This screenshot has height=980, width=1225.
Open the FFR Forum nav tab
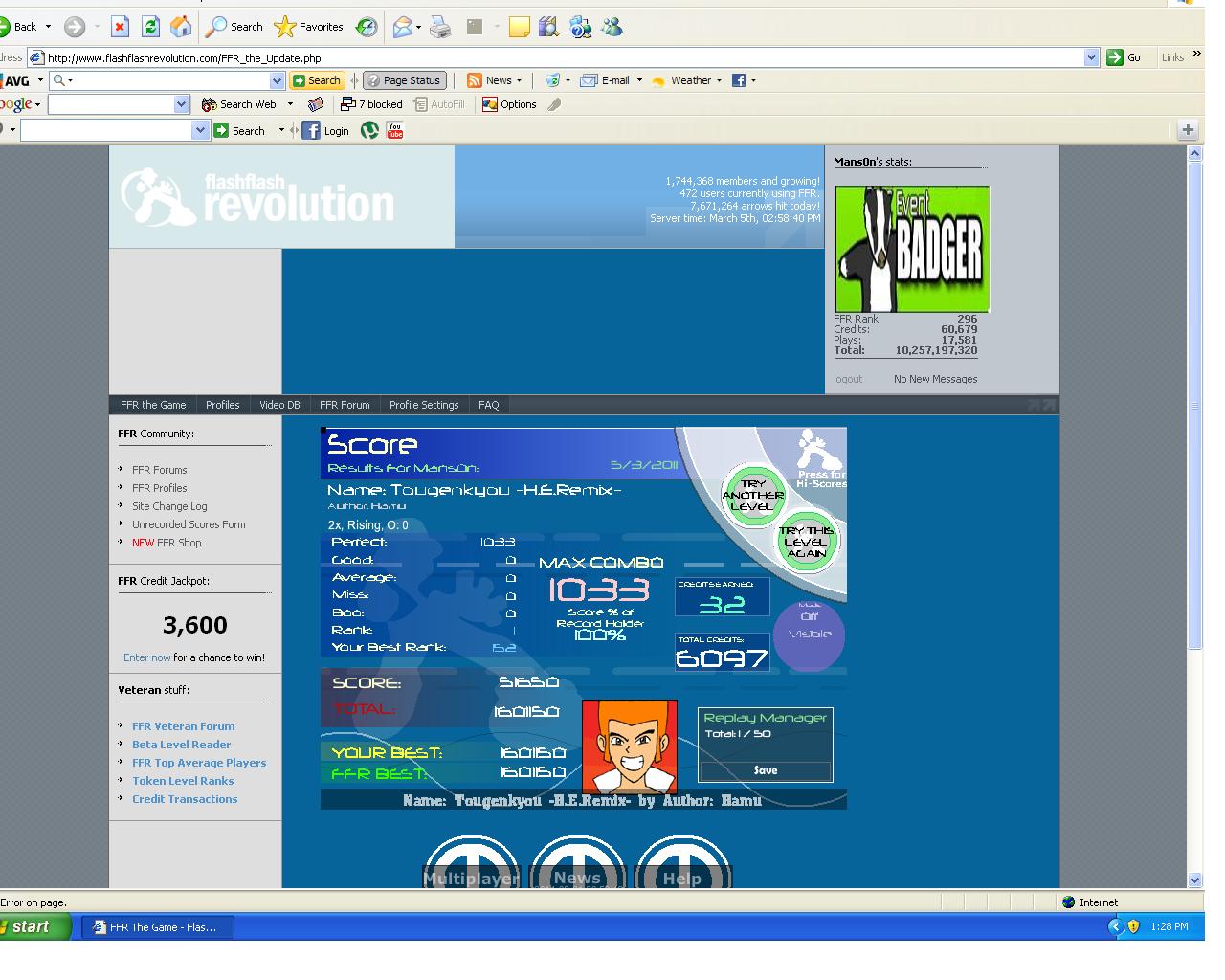[345, 405]
